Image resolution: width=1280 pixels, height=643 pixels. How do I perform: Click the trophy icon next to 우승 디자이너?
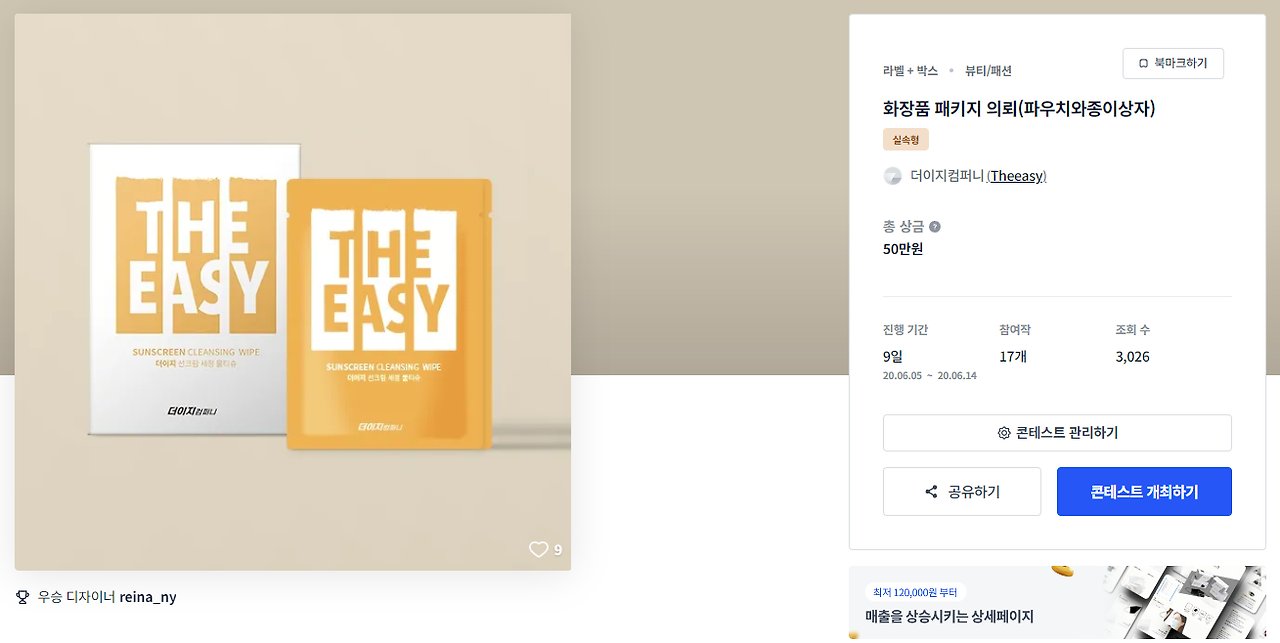pyautogui.click(x=23, y=597)
